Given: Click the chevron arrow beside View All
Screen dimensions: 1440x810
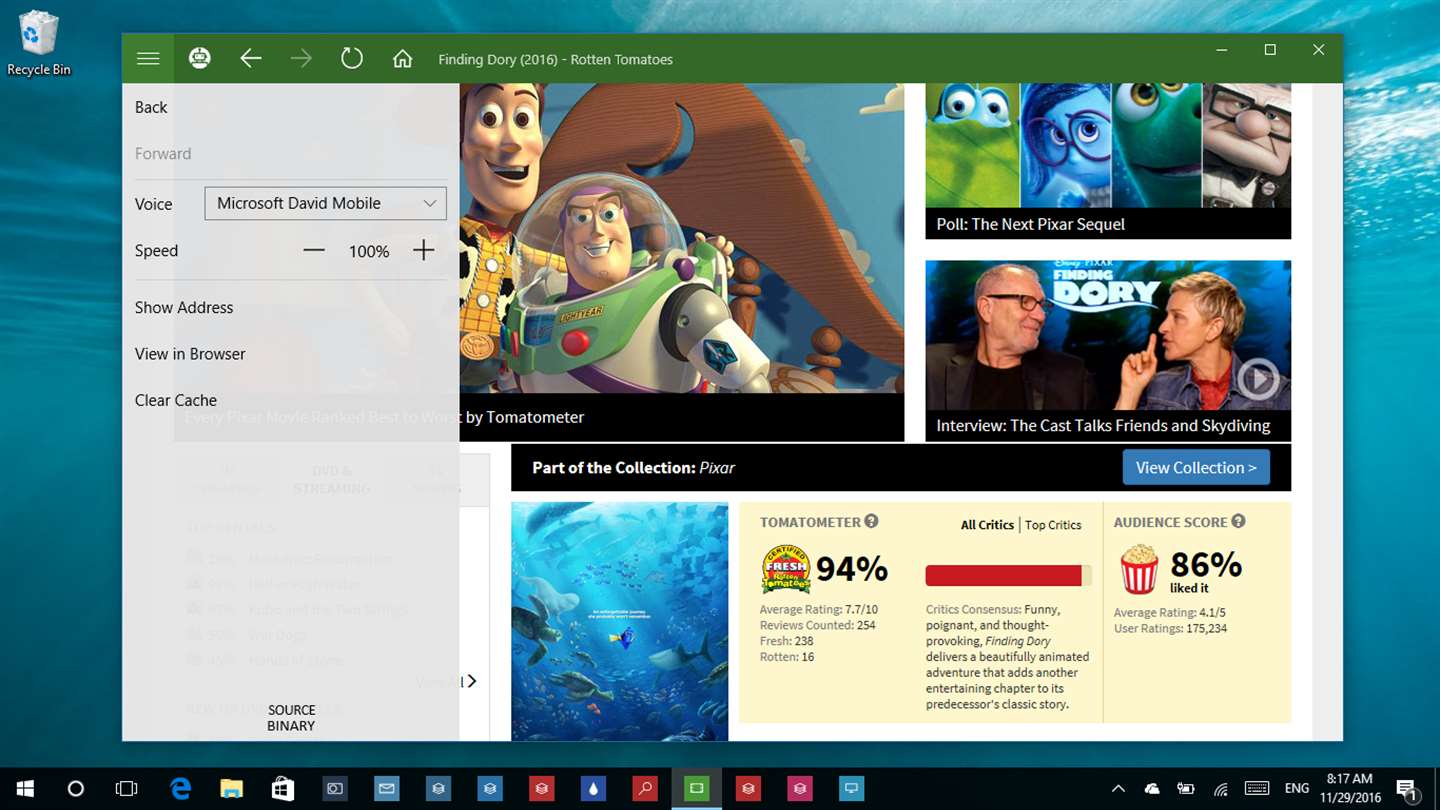Looking at the screenshot, I should [471, 681].
